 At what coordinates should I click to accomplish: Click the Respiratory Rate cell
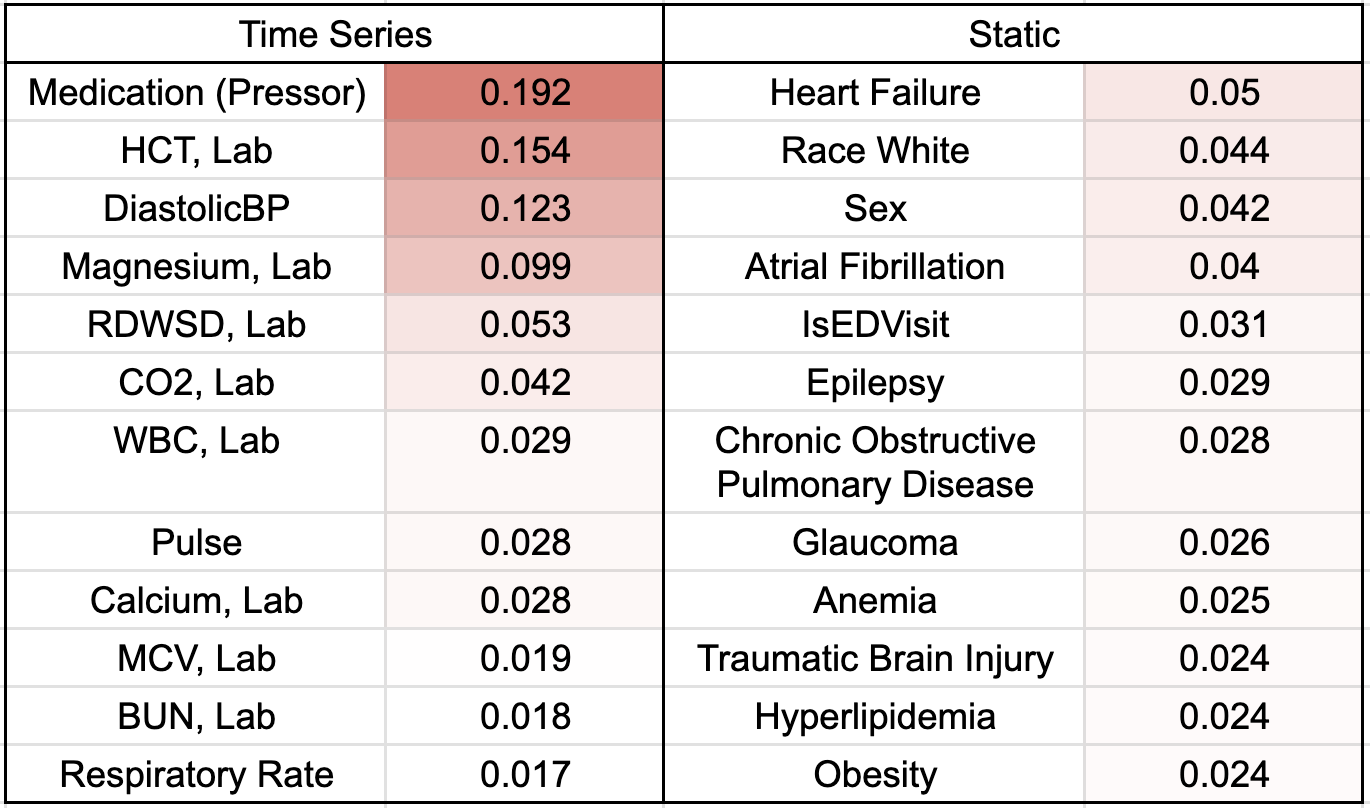pyautogui.click(x=197, y=775)
